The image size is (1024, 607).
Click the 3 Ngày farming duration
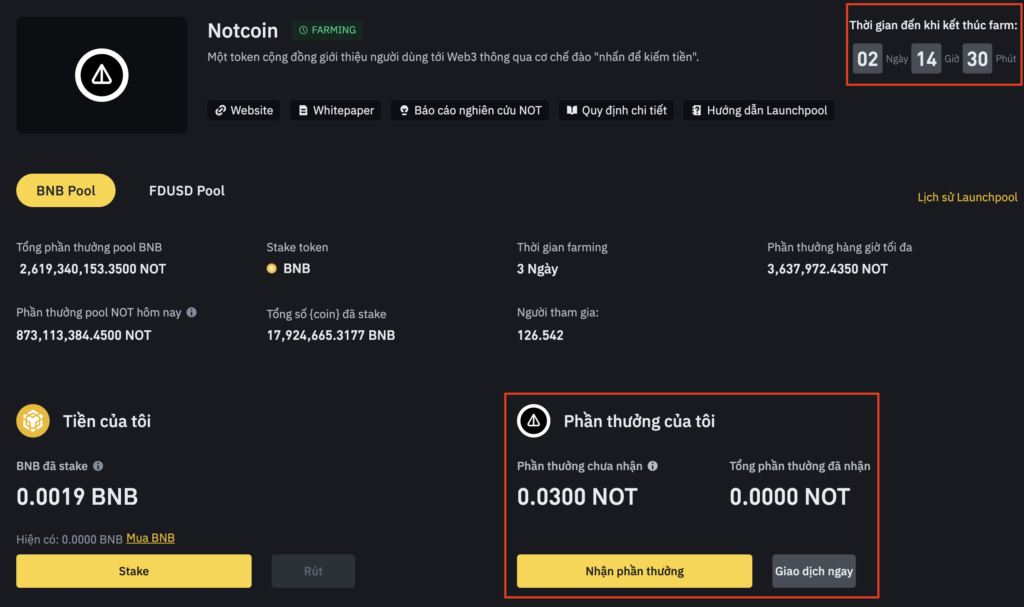click(537, 269)
